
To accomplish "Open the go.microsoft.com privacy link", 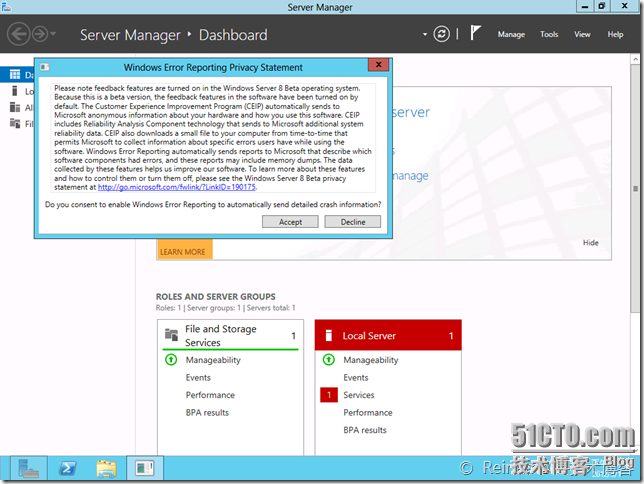I will click(177, 187).
